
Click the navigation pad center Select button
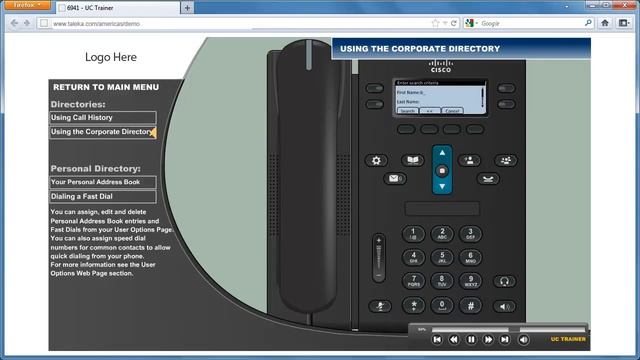point(442,171)
